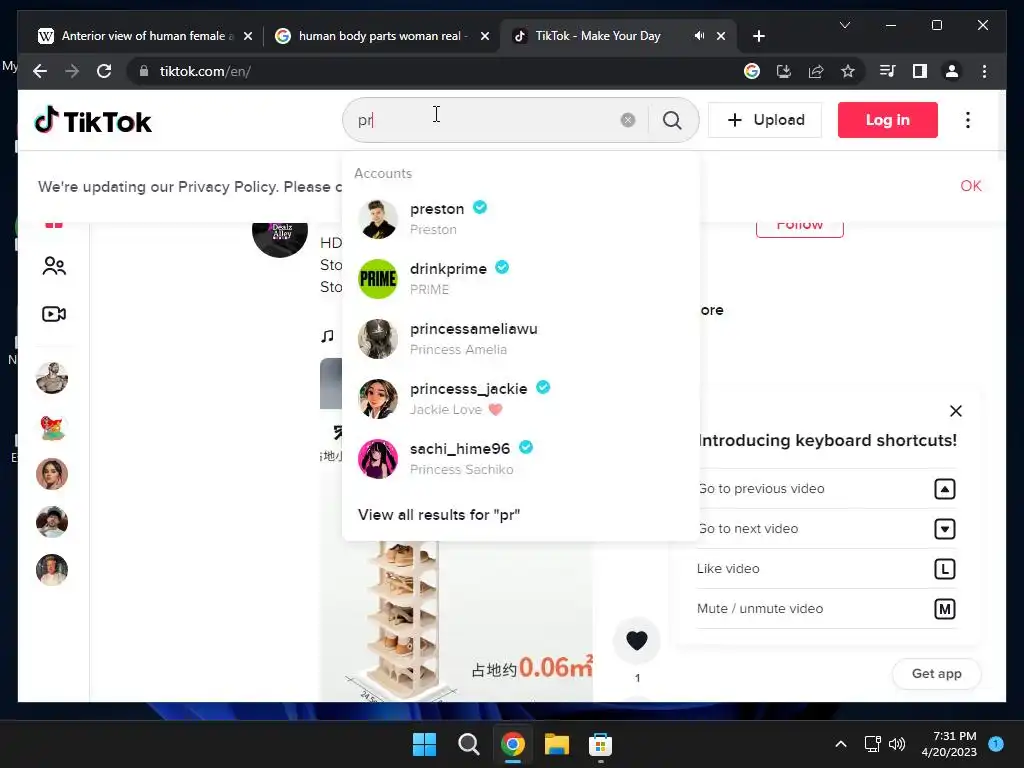Open the colorful cartoon suggested-account avatar
The image size is (1024, 768).
[x=52, y=426]
